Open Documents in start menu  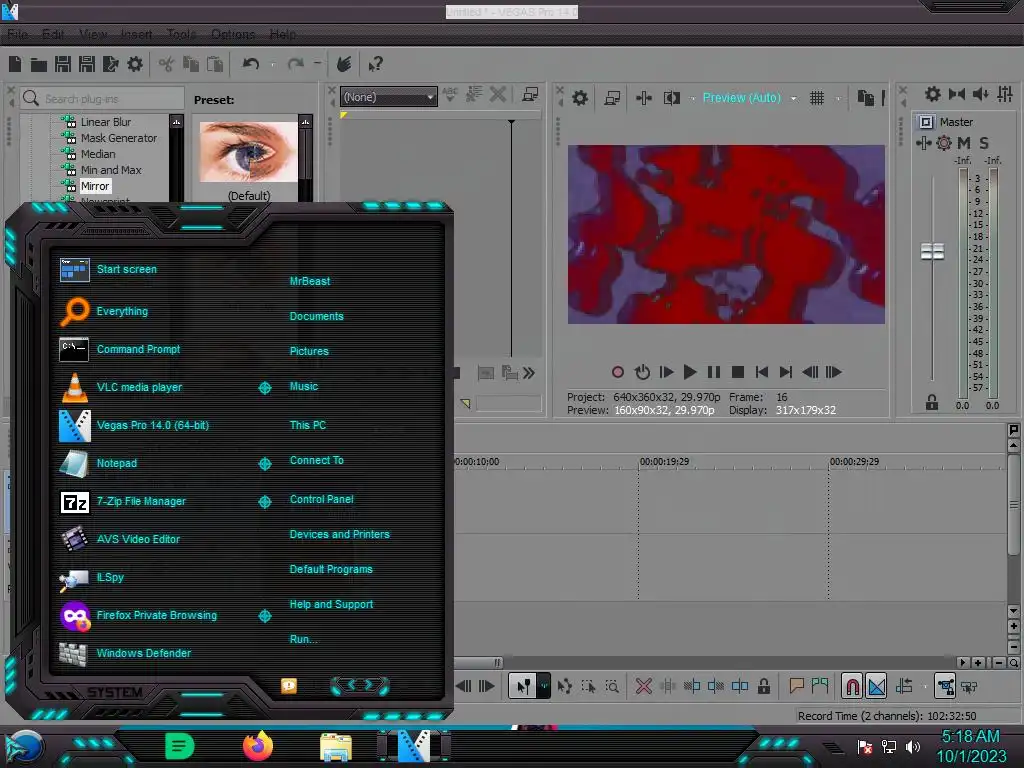(x=316, y=316)
